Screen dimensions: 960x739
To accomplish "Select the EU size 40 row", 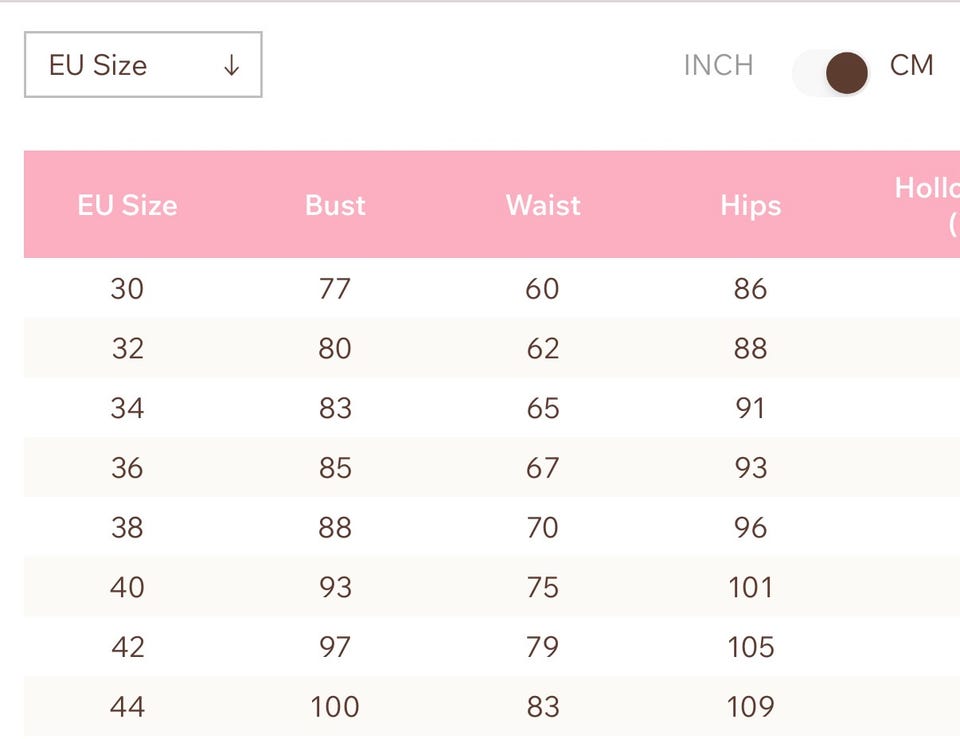I will pos(492,587).
